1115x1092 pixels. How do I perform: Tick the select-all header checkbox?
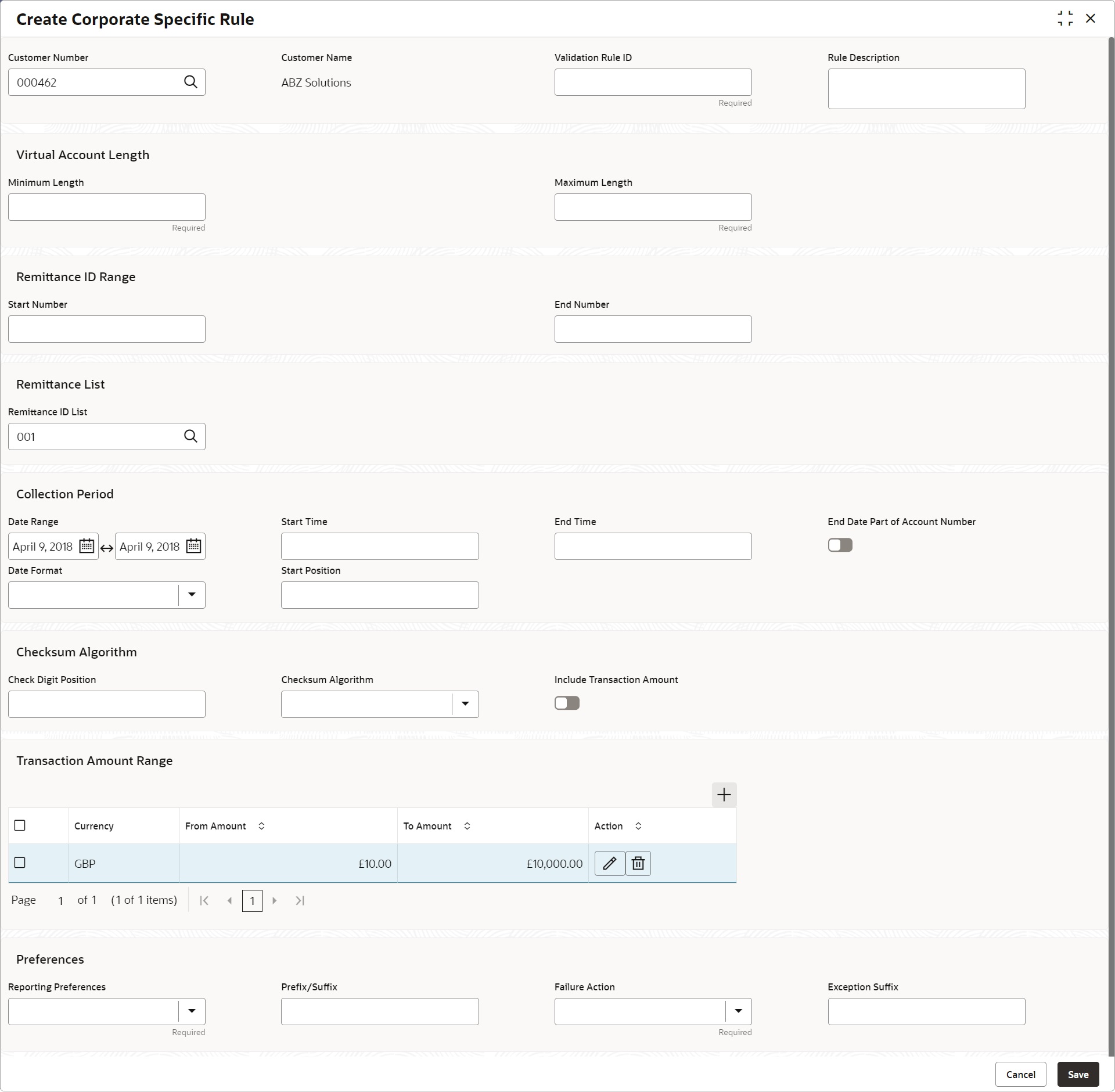tap(20, 825)
